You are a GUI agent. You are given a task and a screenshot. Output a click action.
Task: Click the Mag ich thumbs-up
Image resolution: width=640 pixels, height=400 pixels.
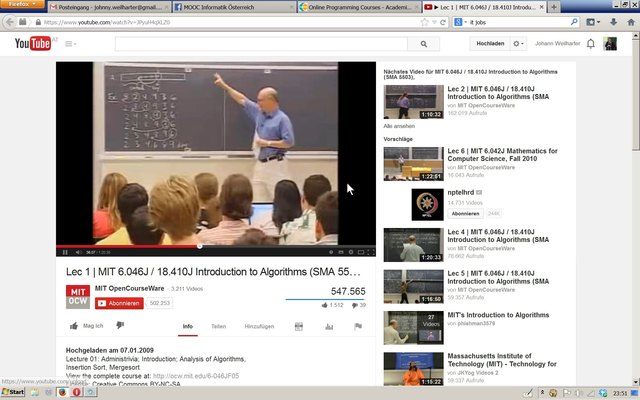pyautogui.click(x=86, y=326)
